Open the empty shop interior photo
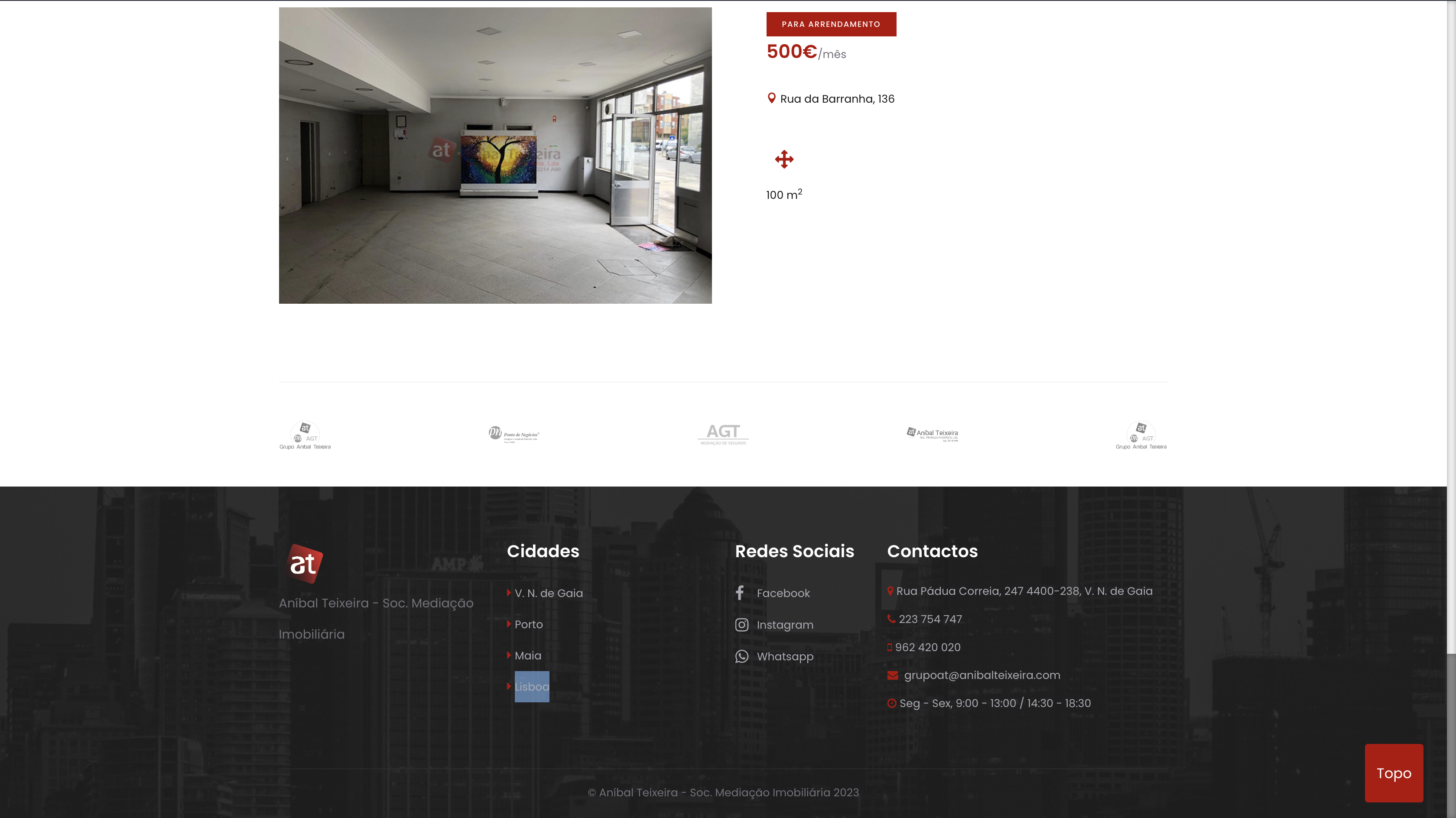This screenshot has height=818, width=1456. 495,156
